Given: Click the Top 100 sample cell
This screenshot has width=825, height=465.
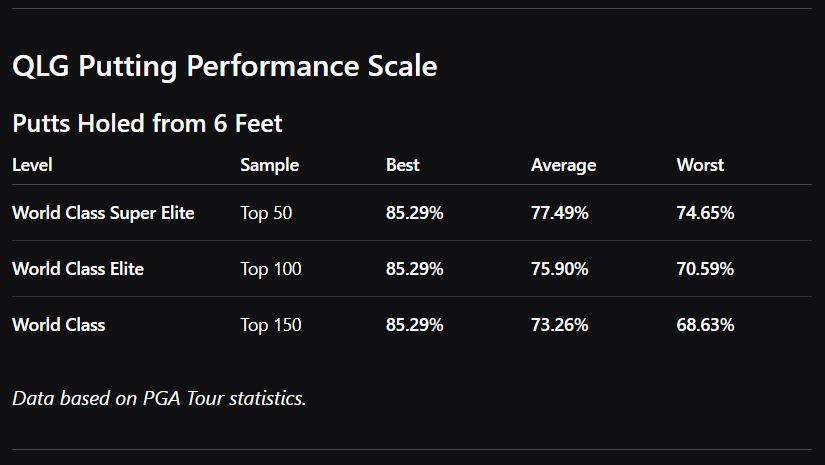Looking at the screenshot, I should 270,269.
